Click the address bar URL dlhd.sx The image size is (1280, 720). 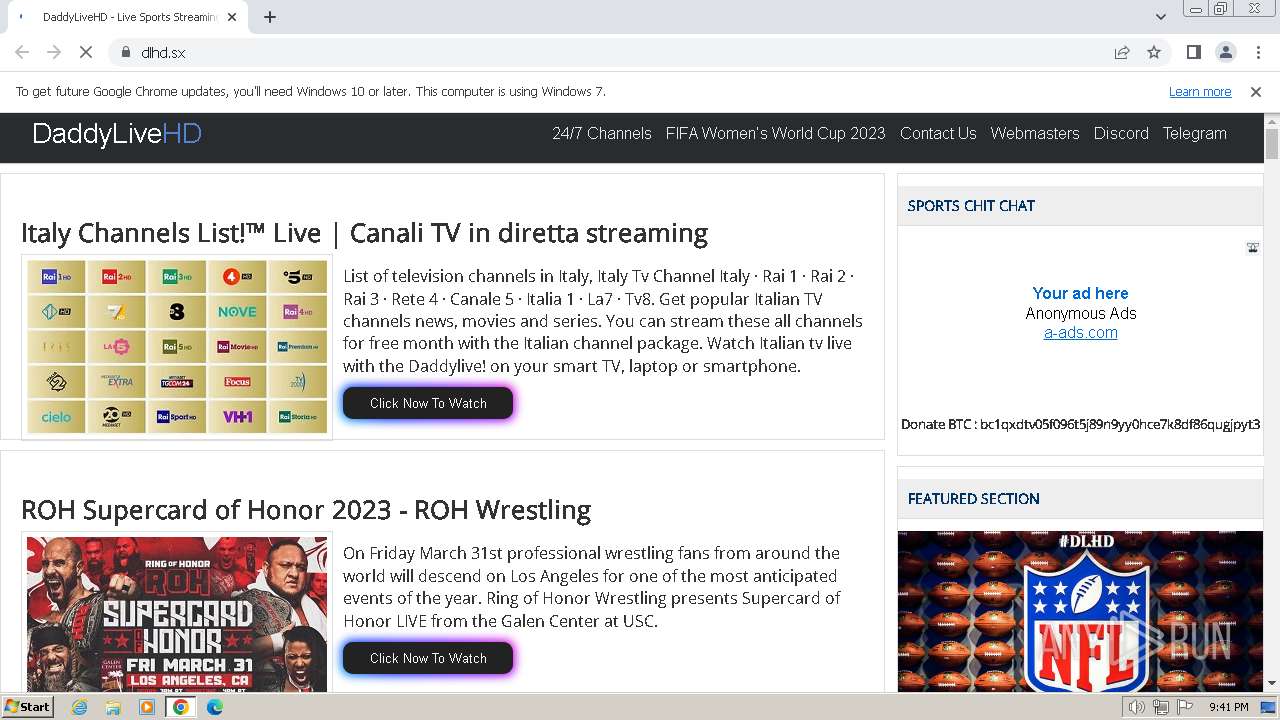click(x=163, y=52)
